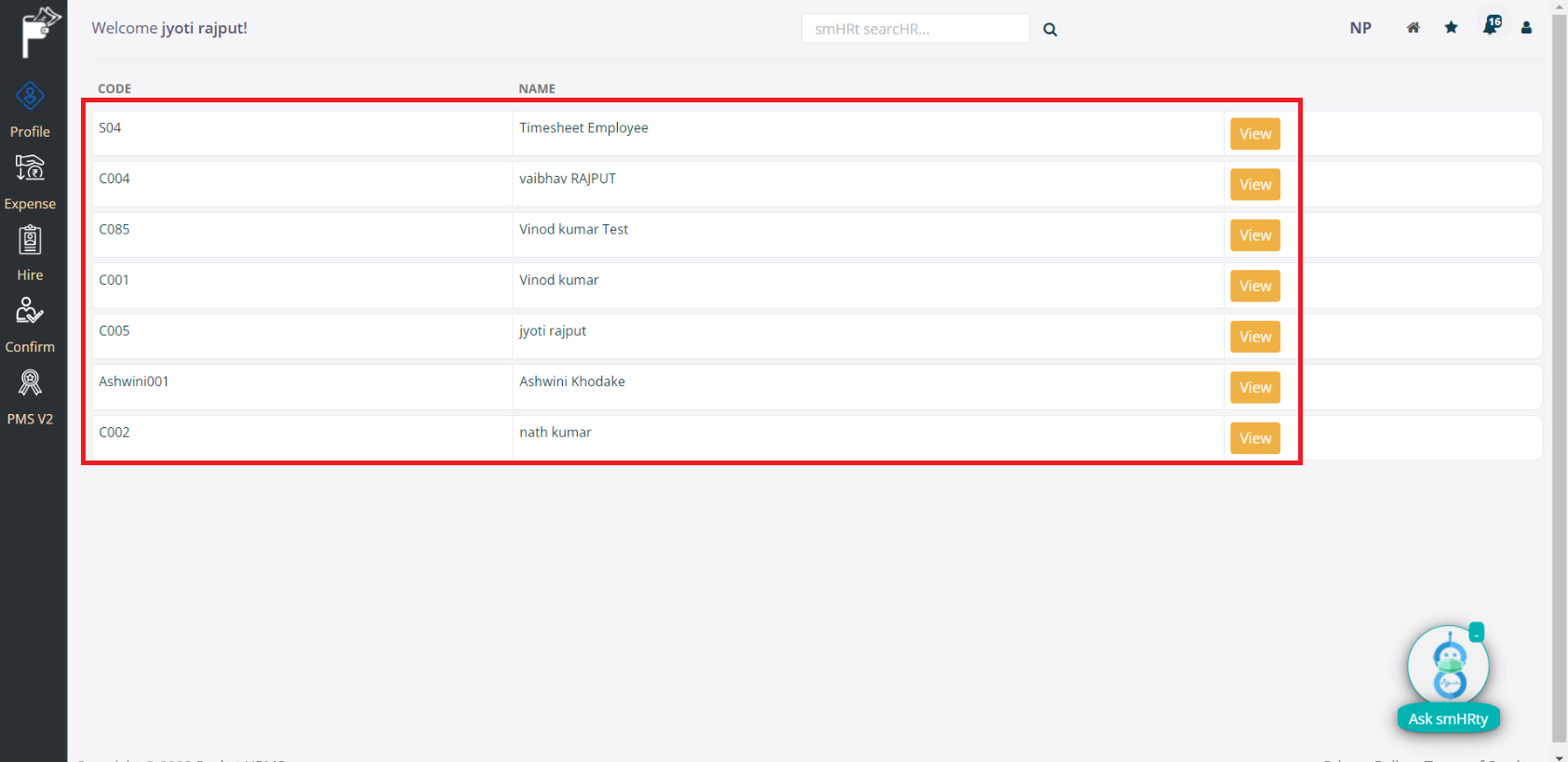Click the CODE column header

coord(114,88)
